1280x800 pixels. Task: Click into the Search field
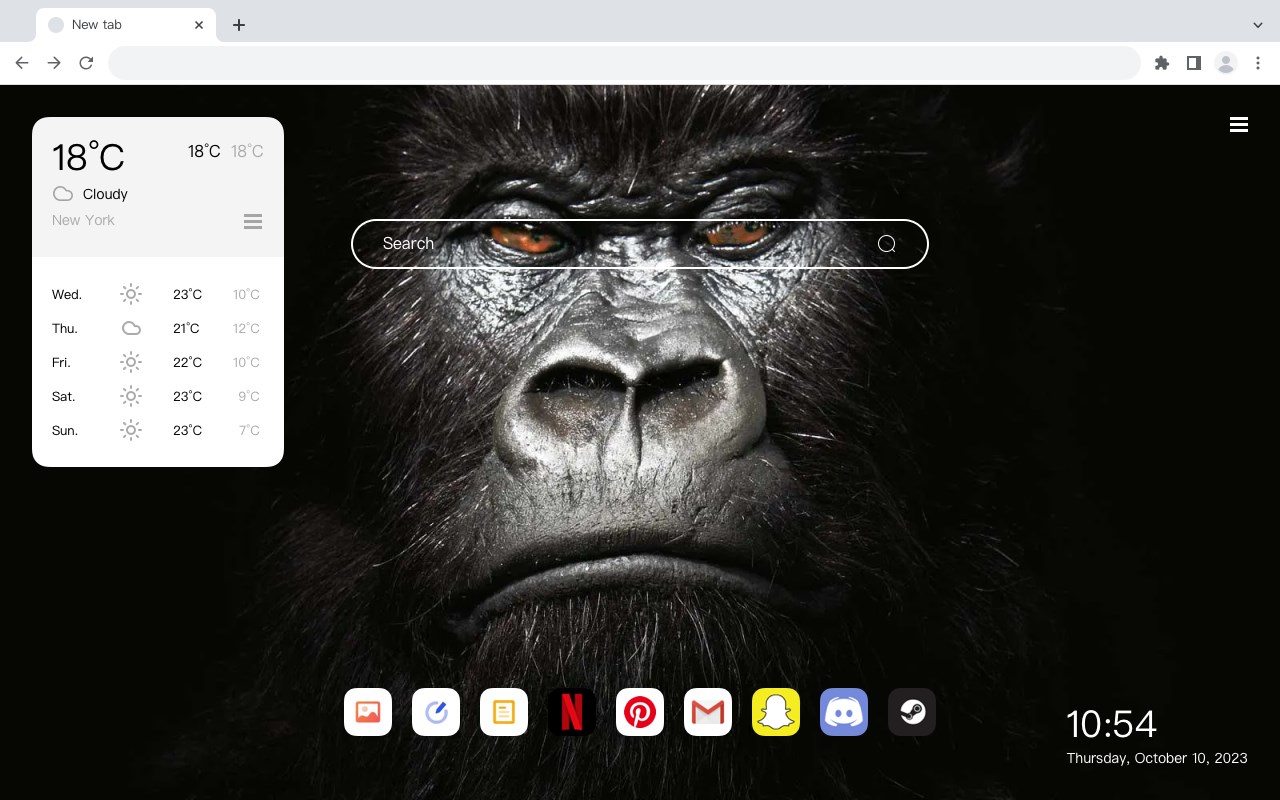(640, 244)
